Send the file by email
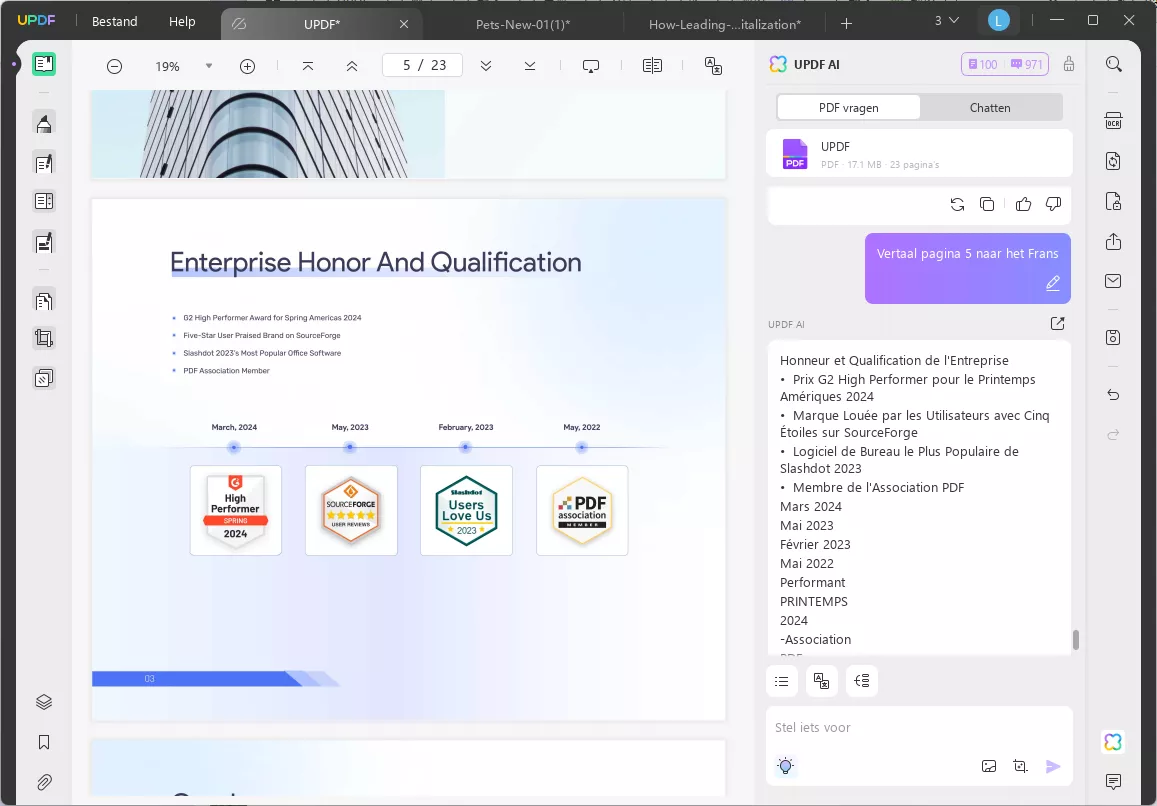Image resolution: width=1157 pixels, height=806 pixels. tap(1113, 281)
